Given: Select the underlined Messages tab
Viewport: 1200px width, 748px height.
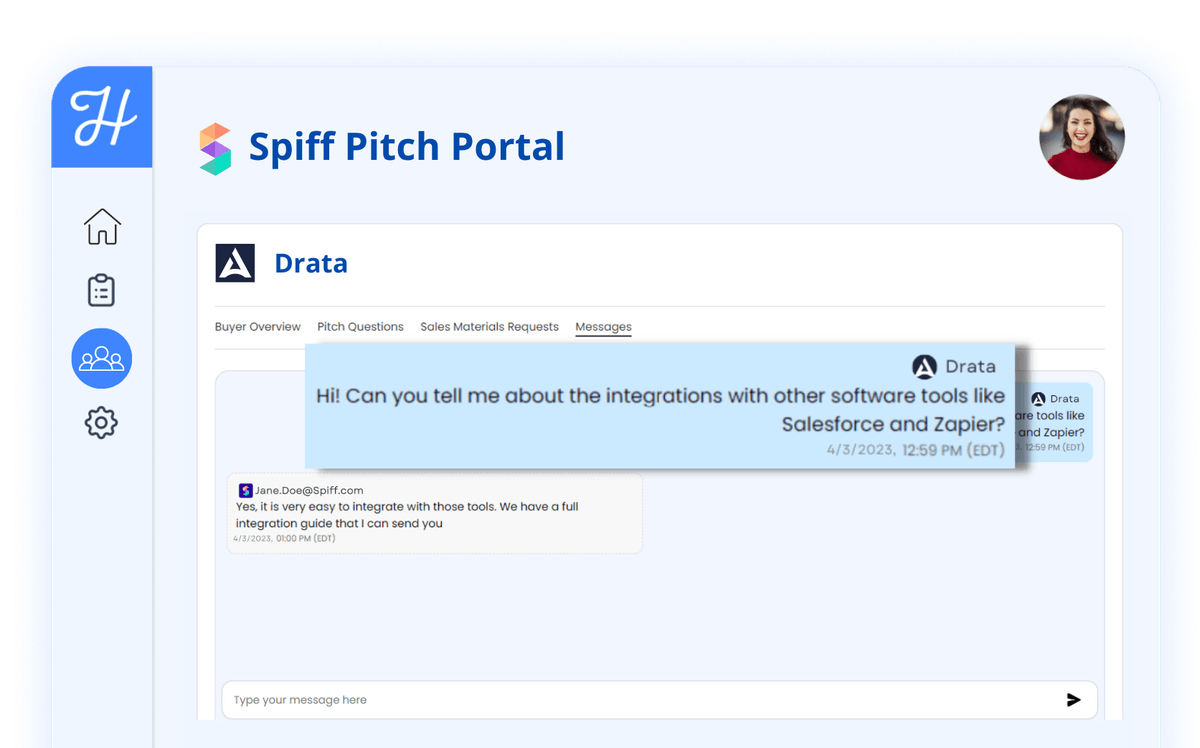Looking at the screenshot, I should pyautogui.click(x=603, y=326).
